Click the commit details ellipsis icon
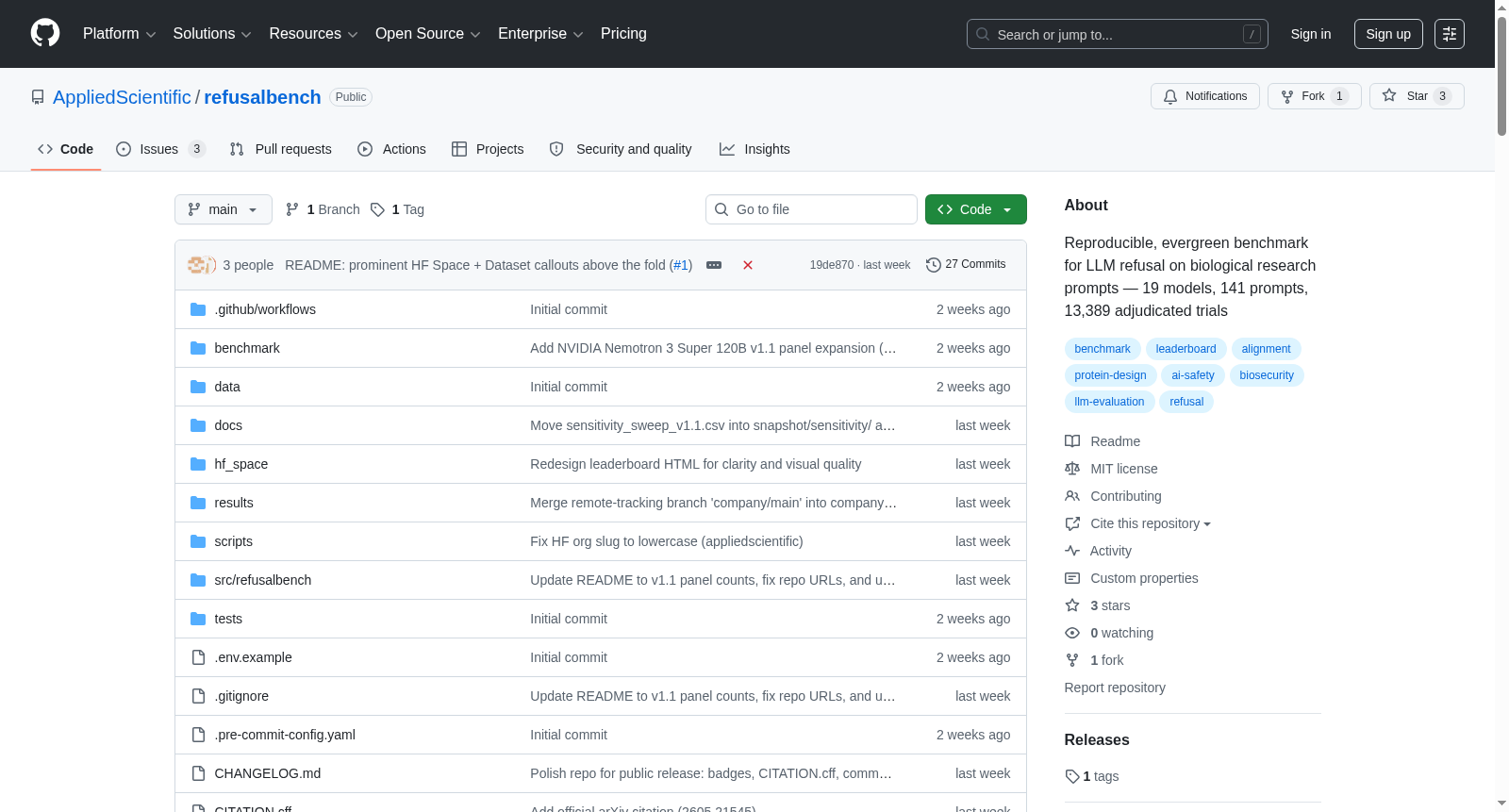This screenshot has height=812, width=1509. [x=714, y=265]
